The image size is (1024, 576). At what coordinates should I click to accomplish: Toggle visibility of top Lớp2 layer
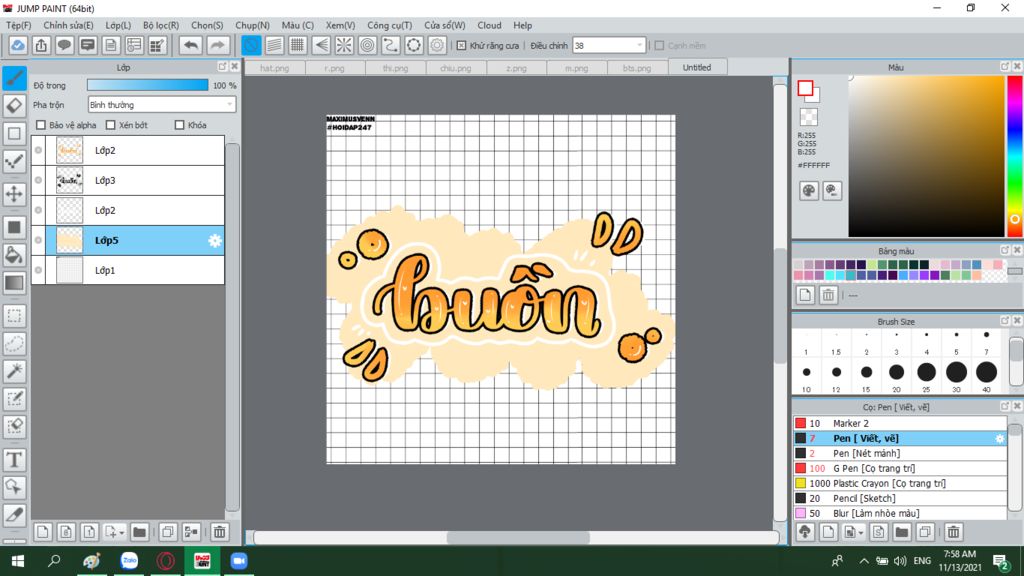click(39, 150)
